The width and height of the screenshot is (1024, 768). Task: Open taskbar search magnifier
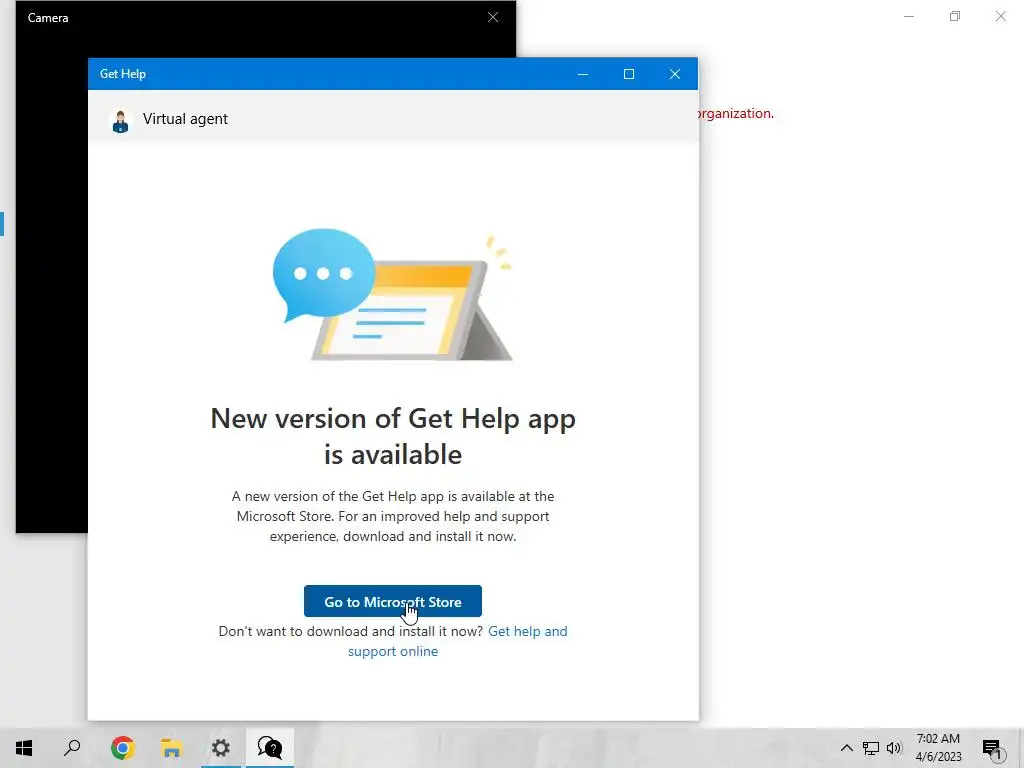coord(72,748)
